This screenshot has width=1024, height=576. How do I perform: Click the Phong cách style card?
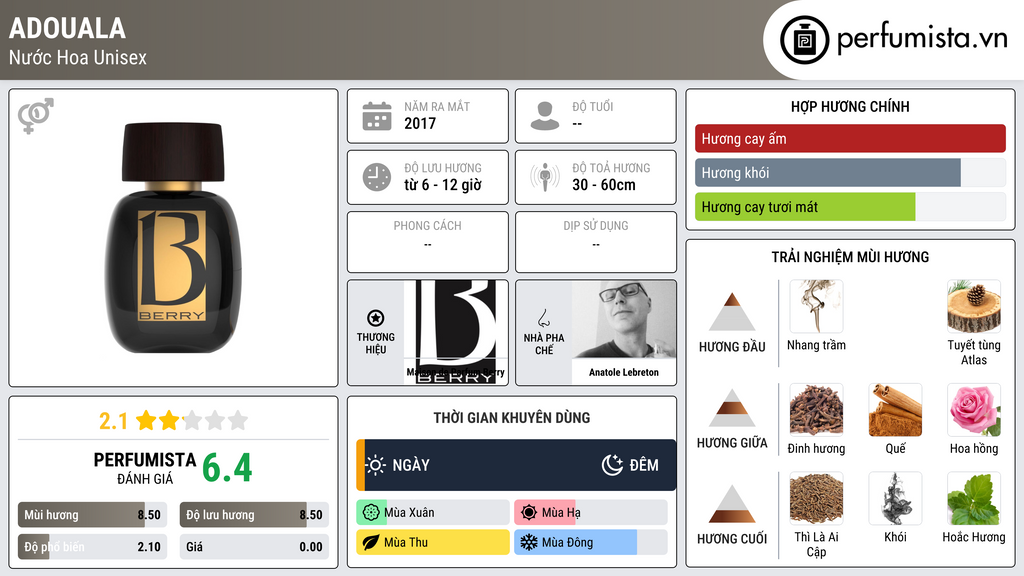428,242
